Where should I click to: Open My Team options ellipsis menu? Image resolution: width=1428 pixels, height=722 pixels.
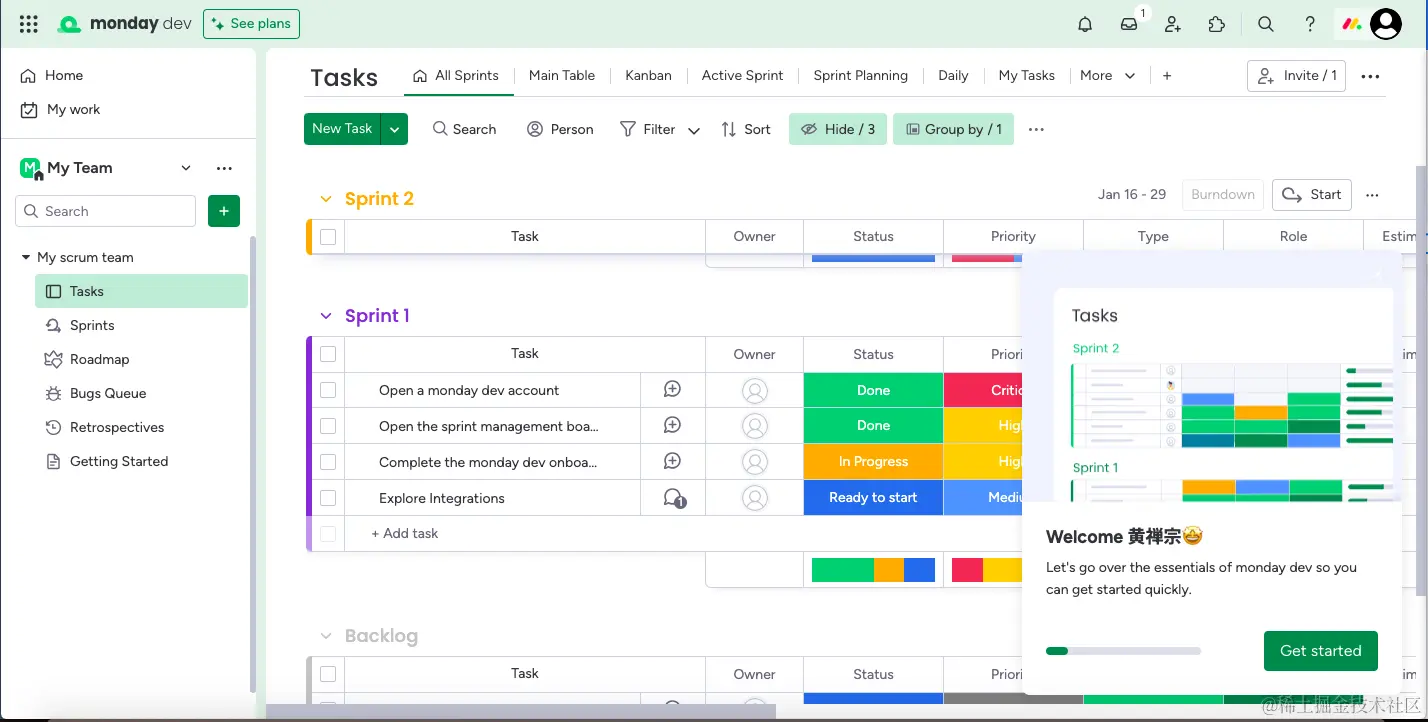(x=224, y=168)
